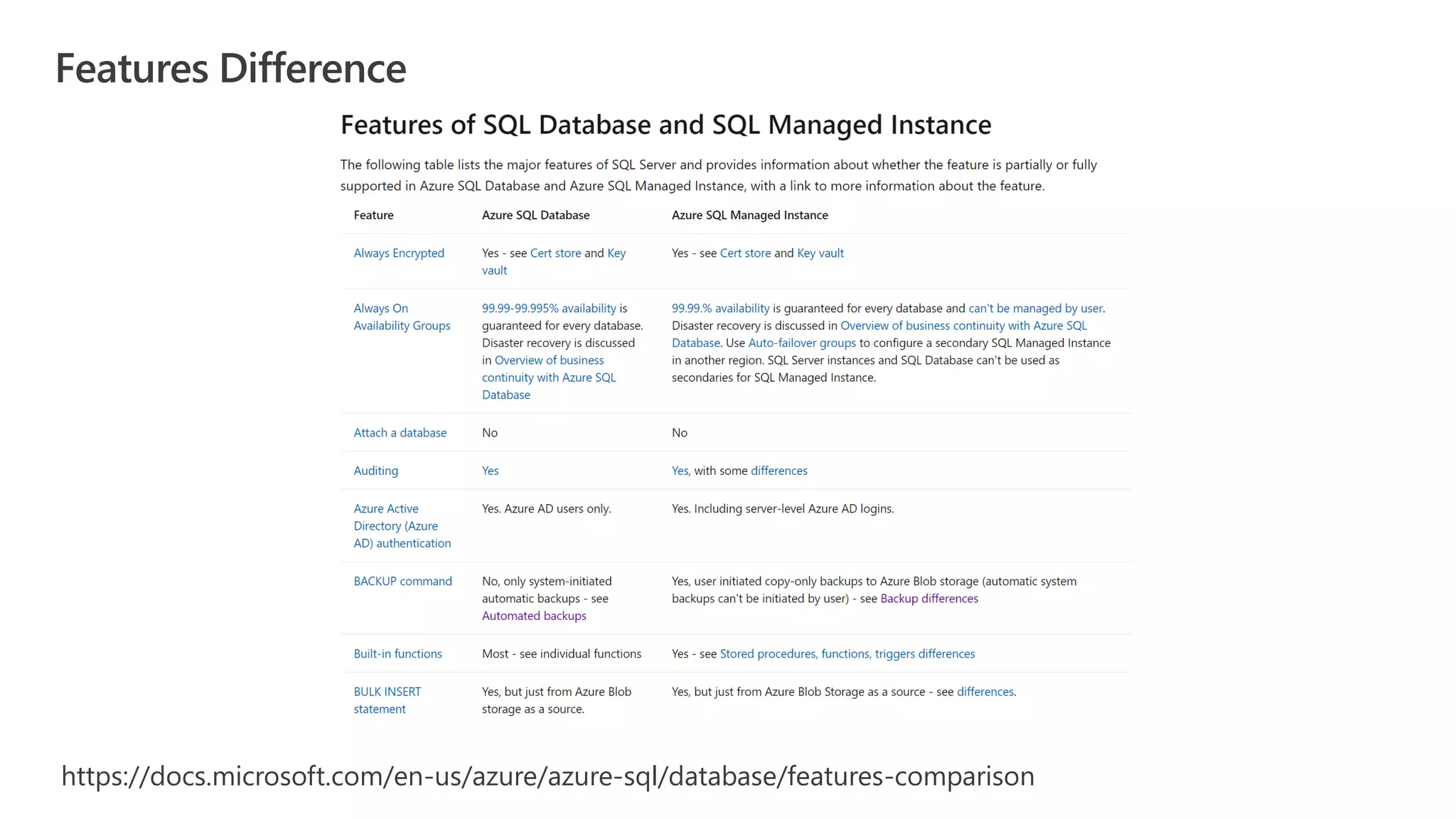Click the 99.99-99.995% availability link
1456x819 pixels.
[x=549, y=309]
